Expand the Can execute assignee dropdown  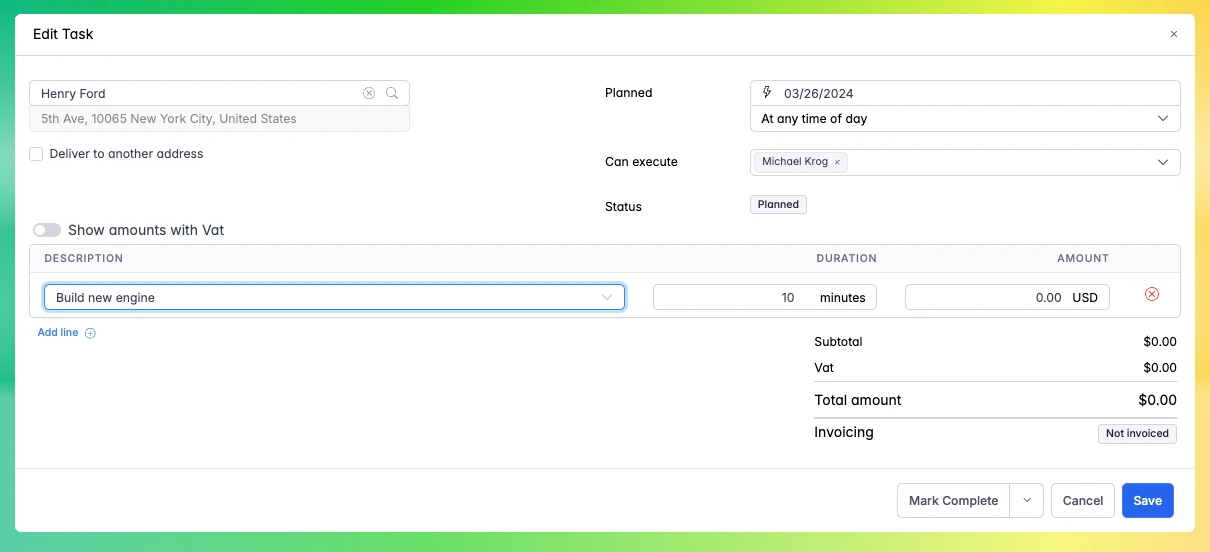tap(1163, 162)
